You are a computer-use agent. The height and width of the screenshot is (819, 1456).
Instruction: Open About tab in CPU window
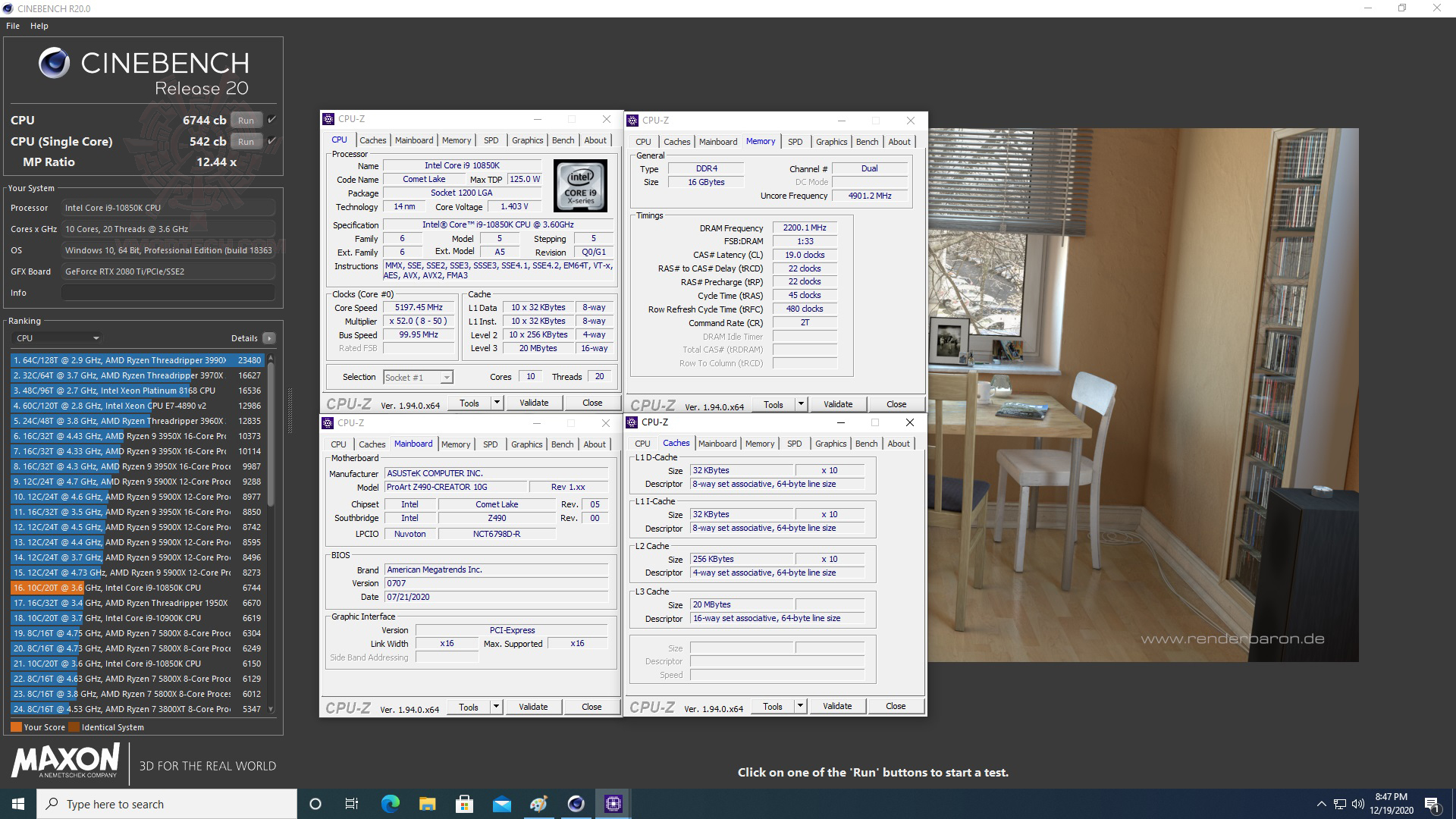tap(595, 140)
